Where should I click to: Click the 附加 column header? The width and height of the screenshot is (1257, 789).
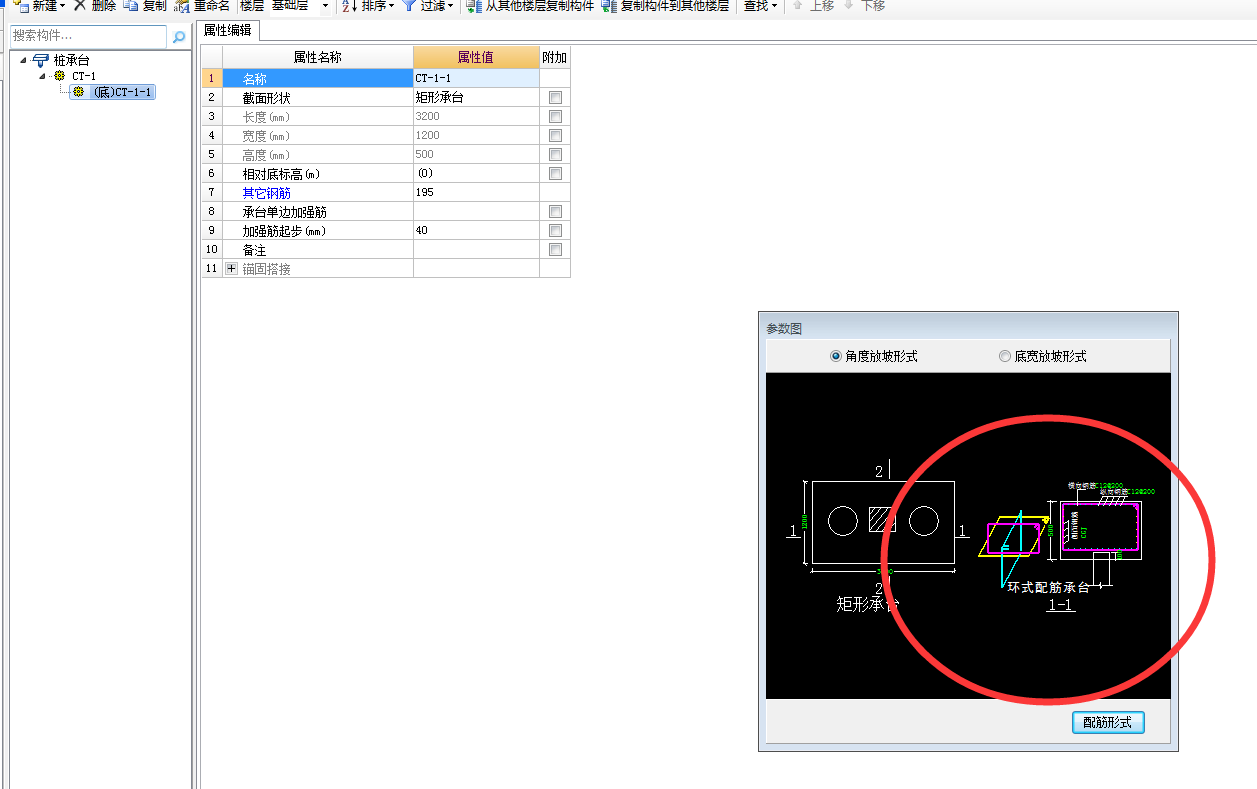point(555,57)
